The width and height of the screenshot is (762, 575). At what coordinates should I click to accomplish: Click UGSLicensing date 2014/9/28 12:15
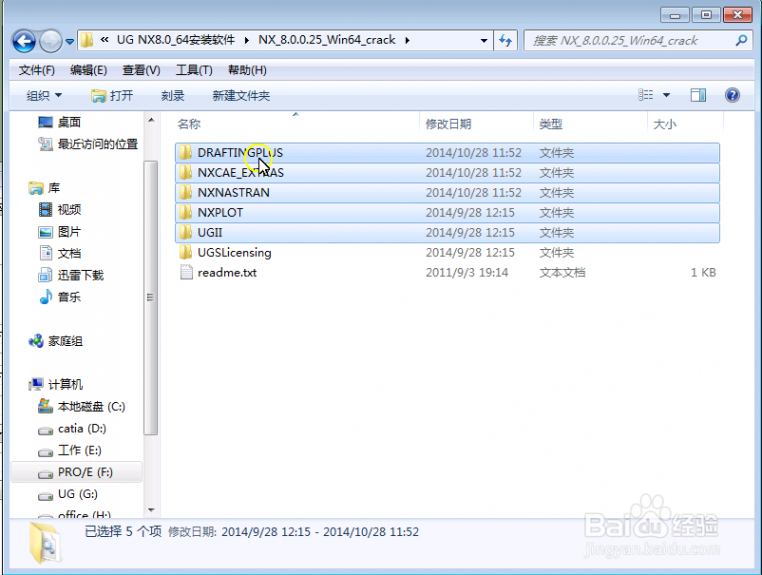coord(469,253)
